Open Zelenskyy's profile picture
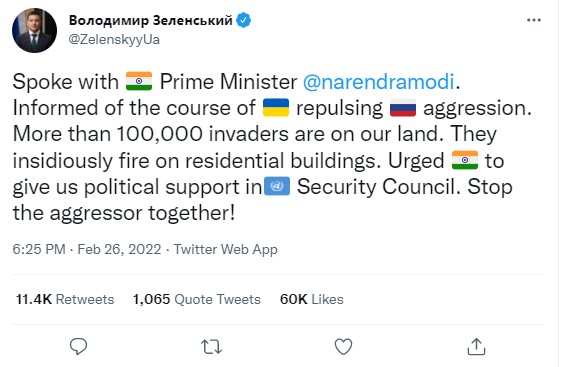This screenshot has height=367, width=561. tap(34, 30)
